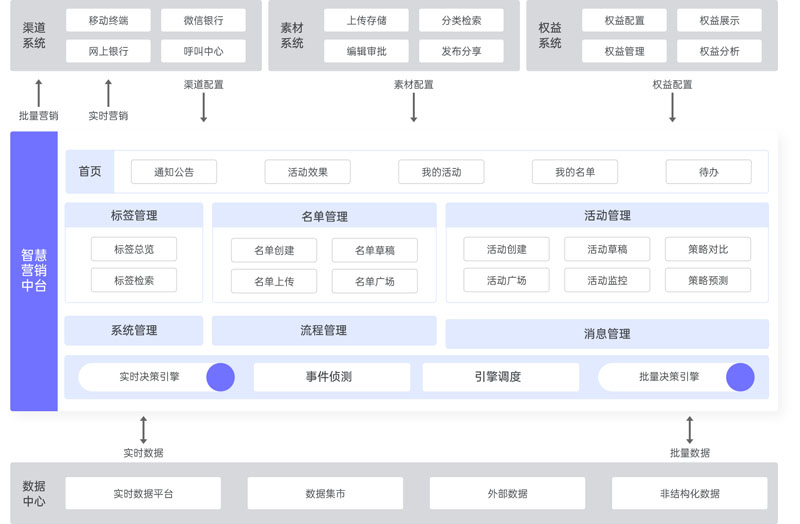Viewport: 800px width, 524px height.
Task: Select 非结构化数据 in 数据中心
Action: point(689,493)
